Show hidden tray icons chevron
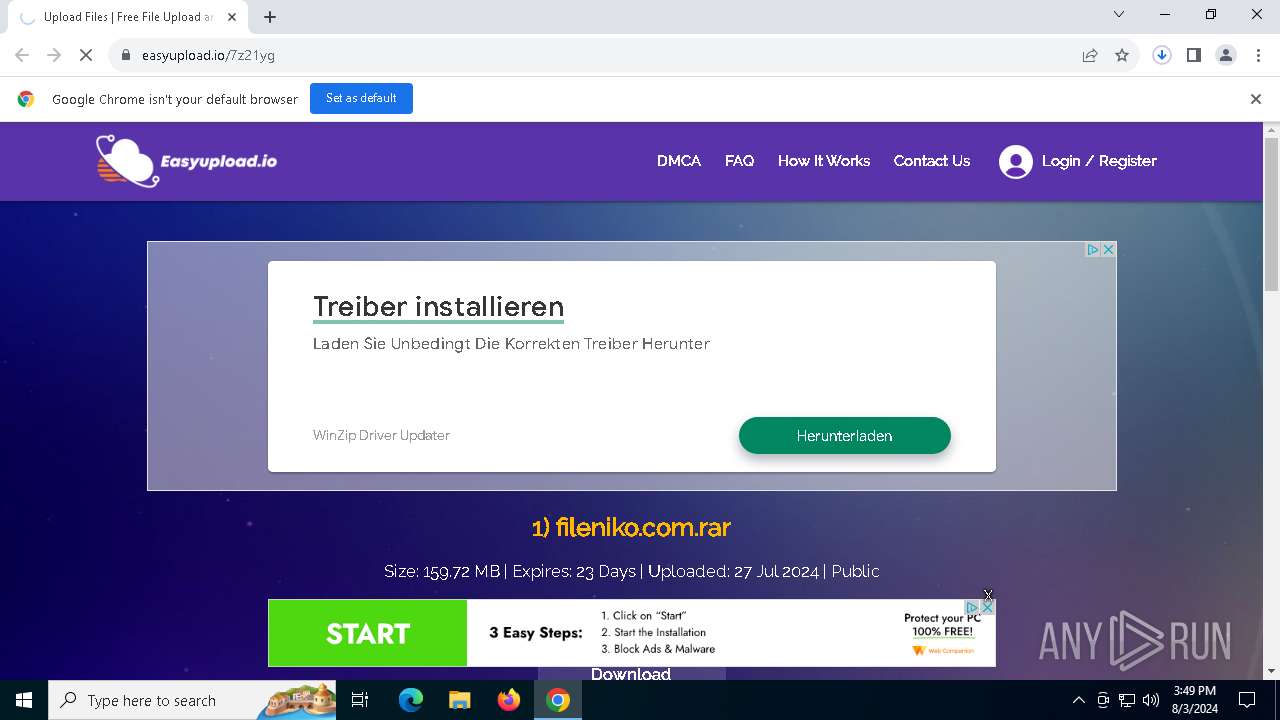Viewport: 1280px width, 720px height. point(1079,700)
